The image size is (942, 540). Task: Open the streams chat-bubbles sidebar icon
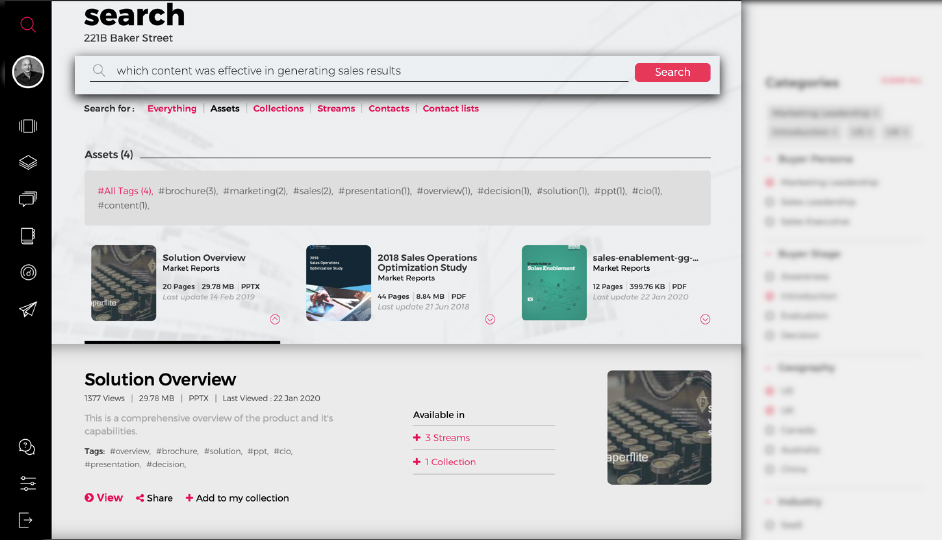coord(28,199)
